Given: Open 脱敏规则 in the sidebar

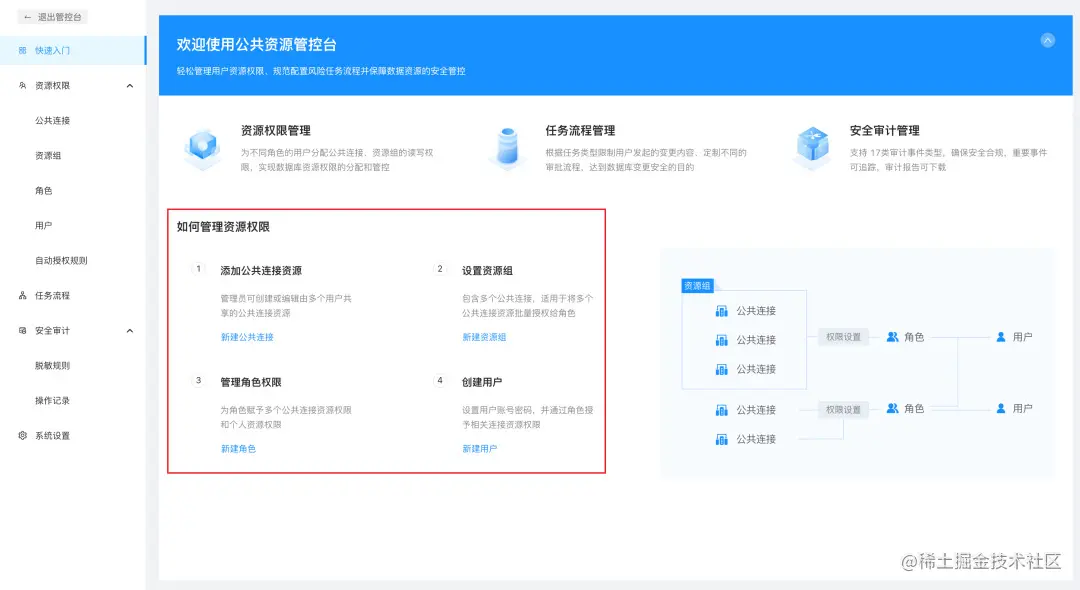Looking at the screenshot, I should 52,366.
